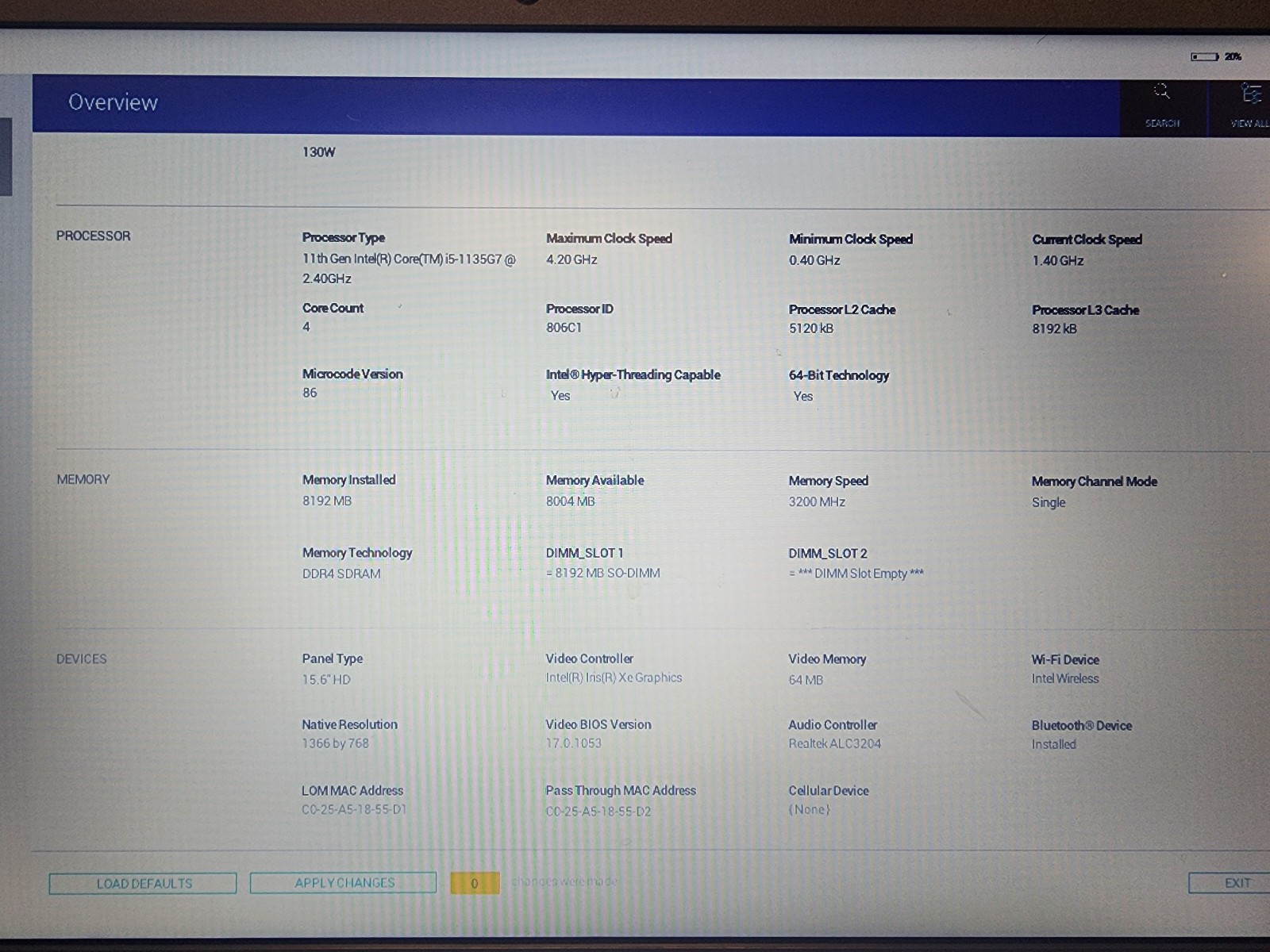Click the Overview page title
1270x952 pixels.
coord(113,102)
